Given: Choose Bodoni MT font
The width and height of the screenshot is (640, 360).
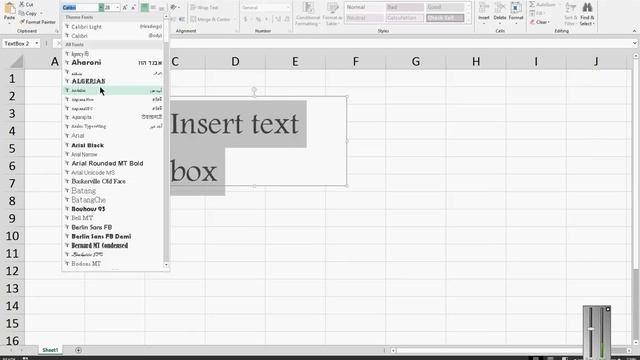Looking at the screenshot, I should [x=113, y=264].
